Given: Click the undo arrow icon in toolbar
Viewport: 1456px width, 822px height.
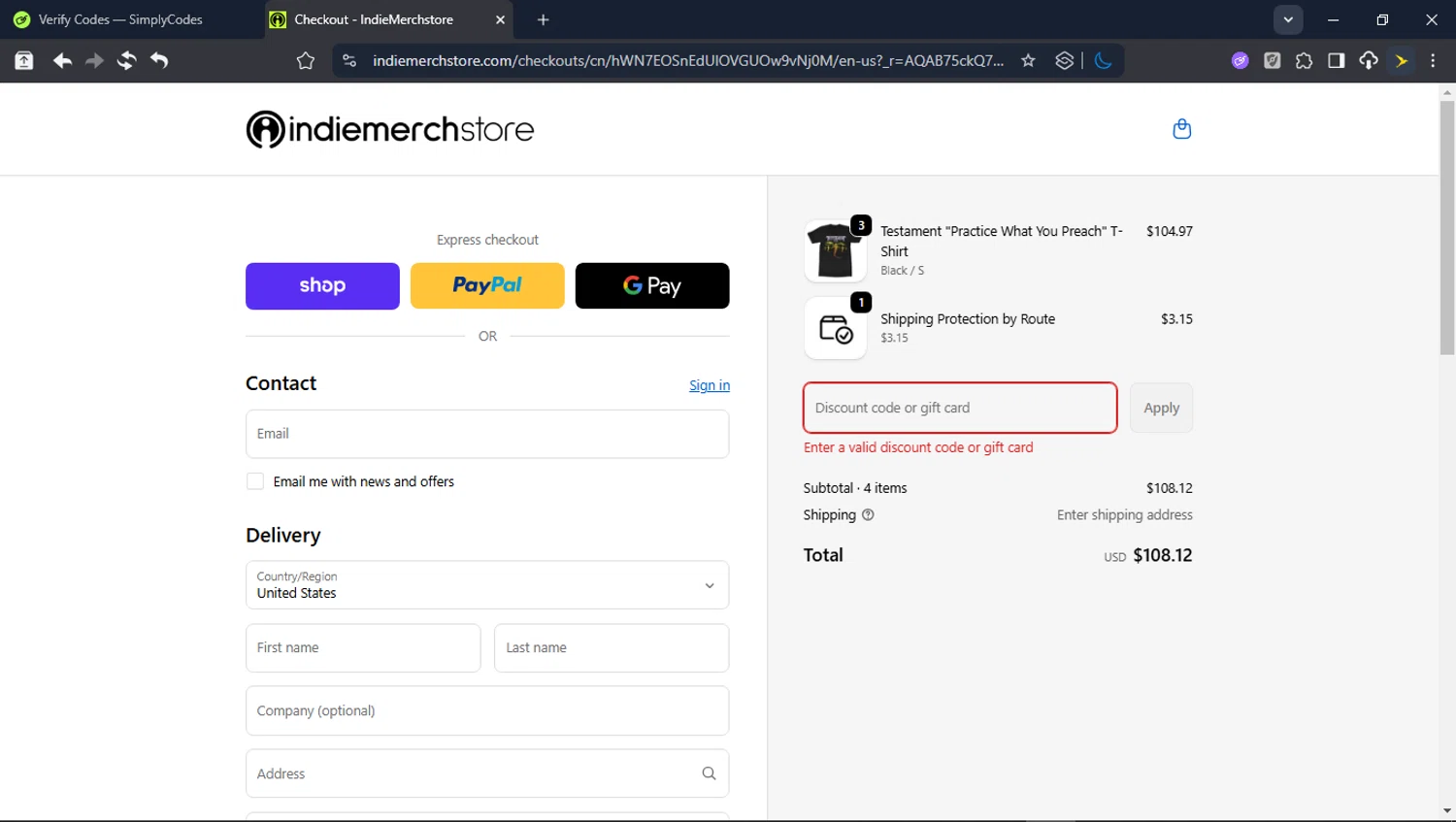Looking at the screenshot, I should click(x=159, y=60).
